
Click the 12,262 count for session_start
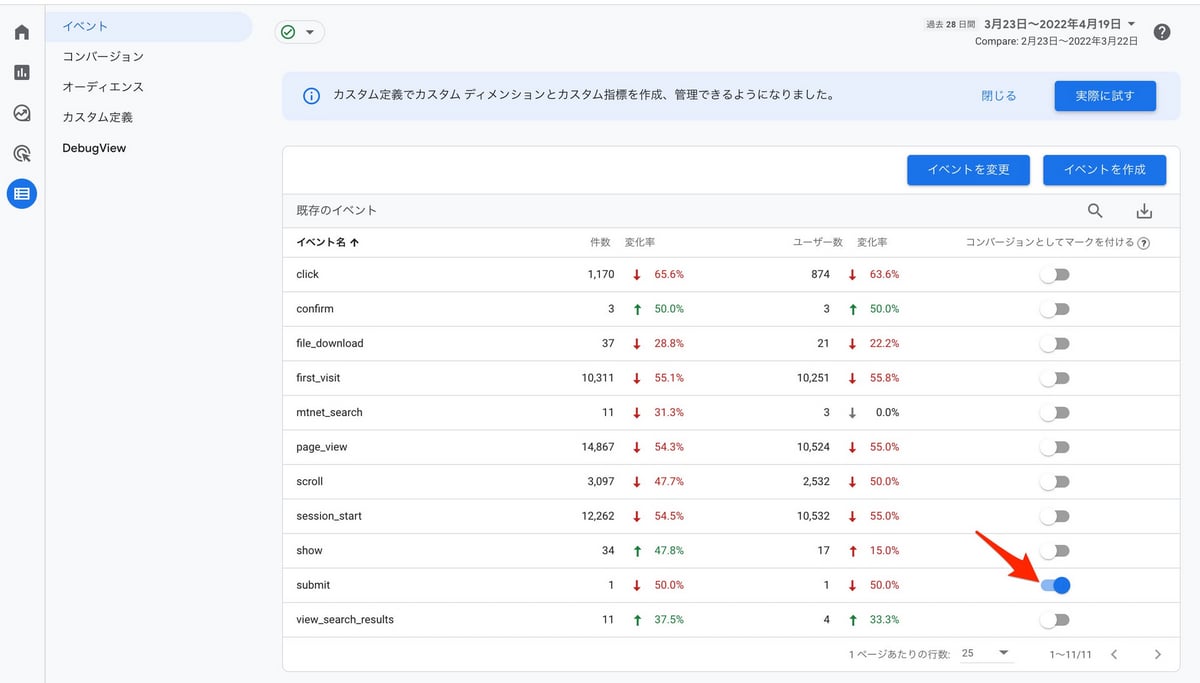[597, 516]
